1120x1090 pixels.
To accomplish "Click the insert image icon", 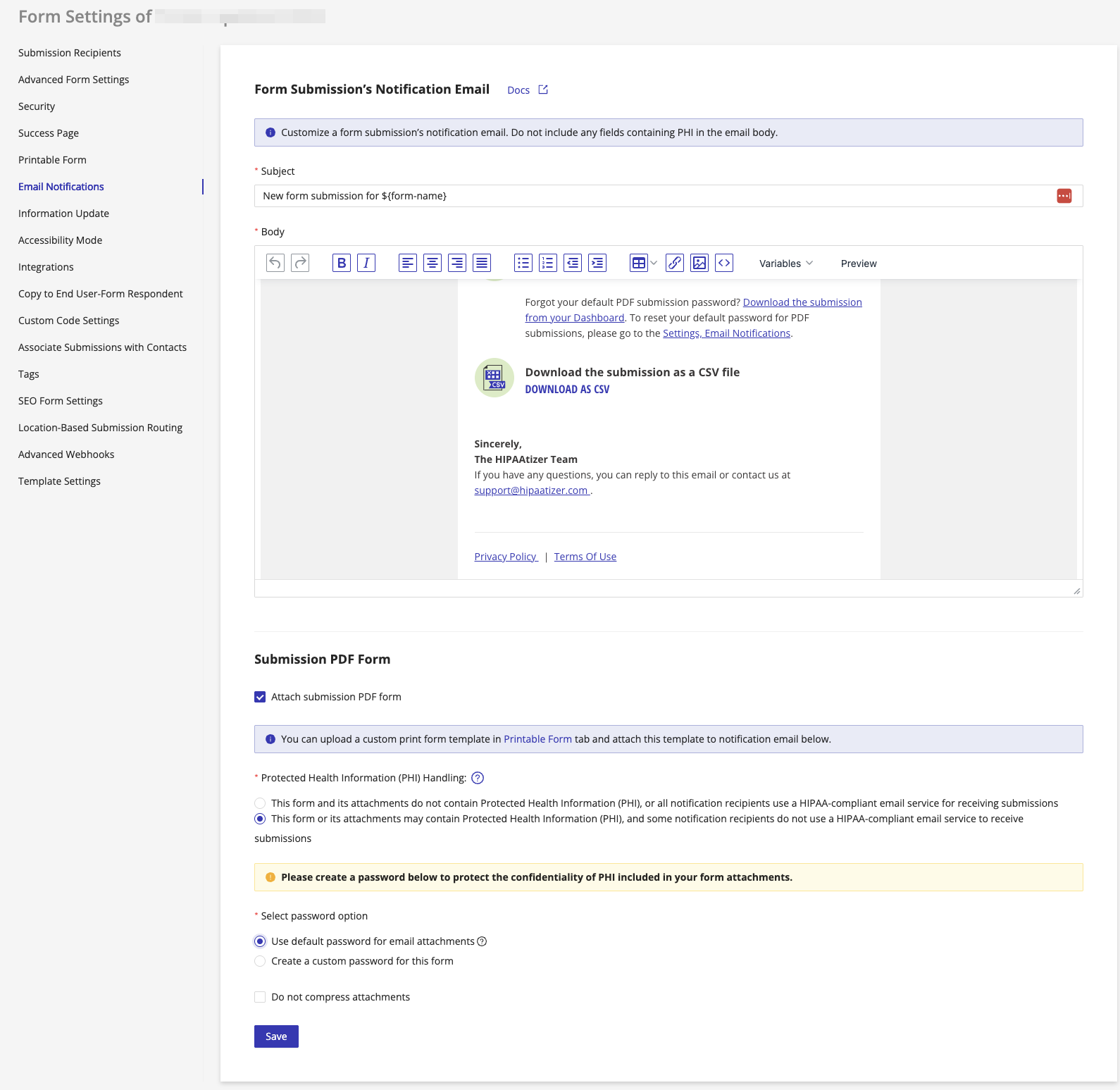I will 699,263.
